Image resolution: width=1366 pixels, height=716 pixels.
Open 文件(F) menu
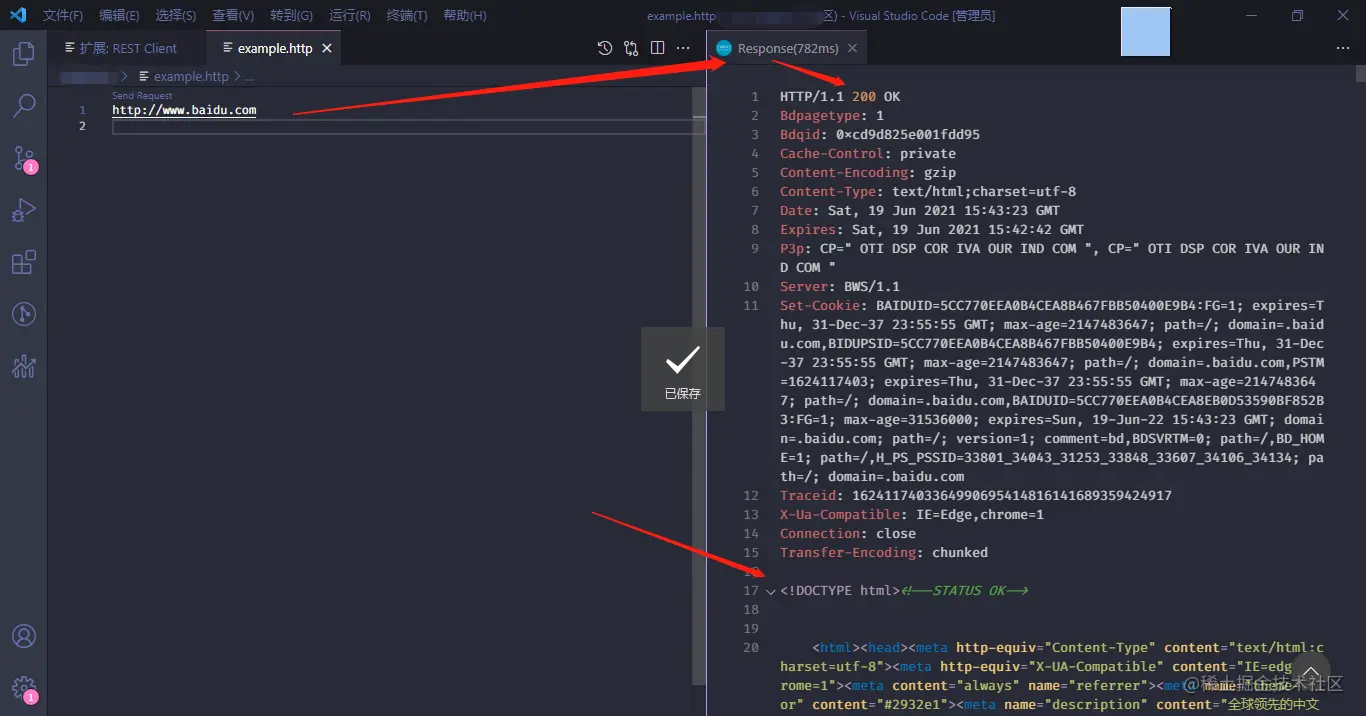pos(62,16)
